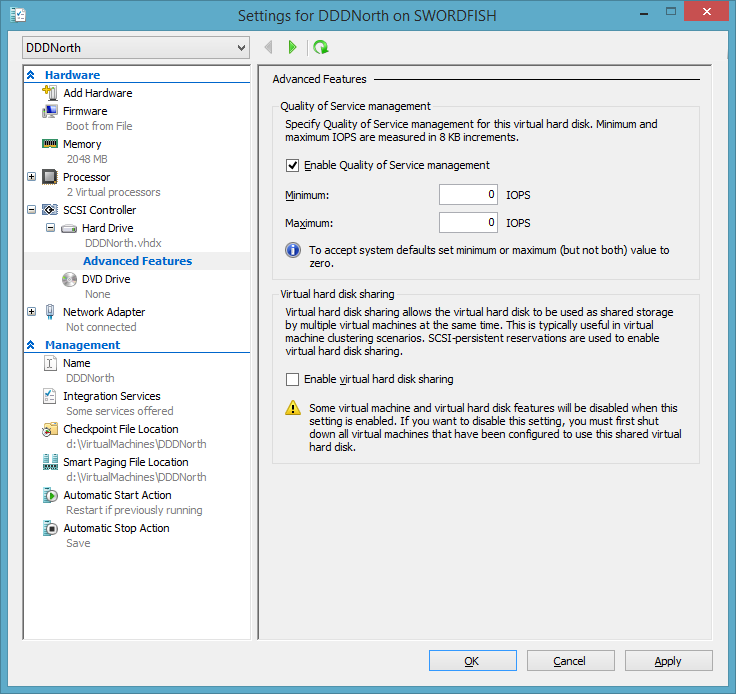Uncheck Enable Quality of Service management
The height and width of the screenshot is (694, 736).
tap(292, 165)
